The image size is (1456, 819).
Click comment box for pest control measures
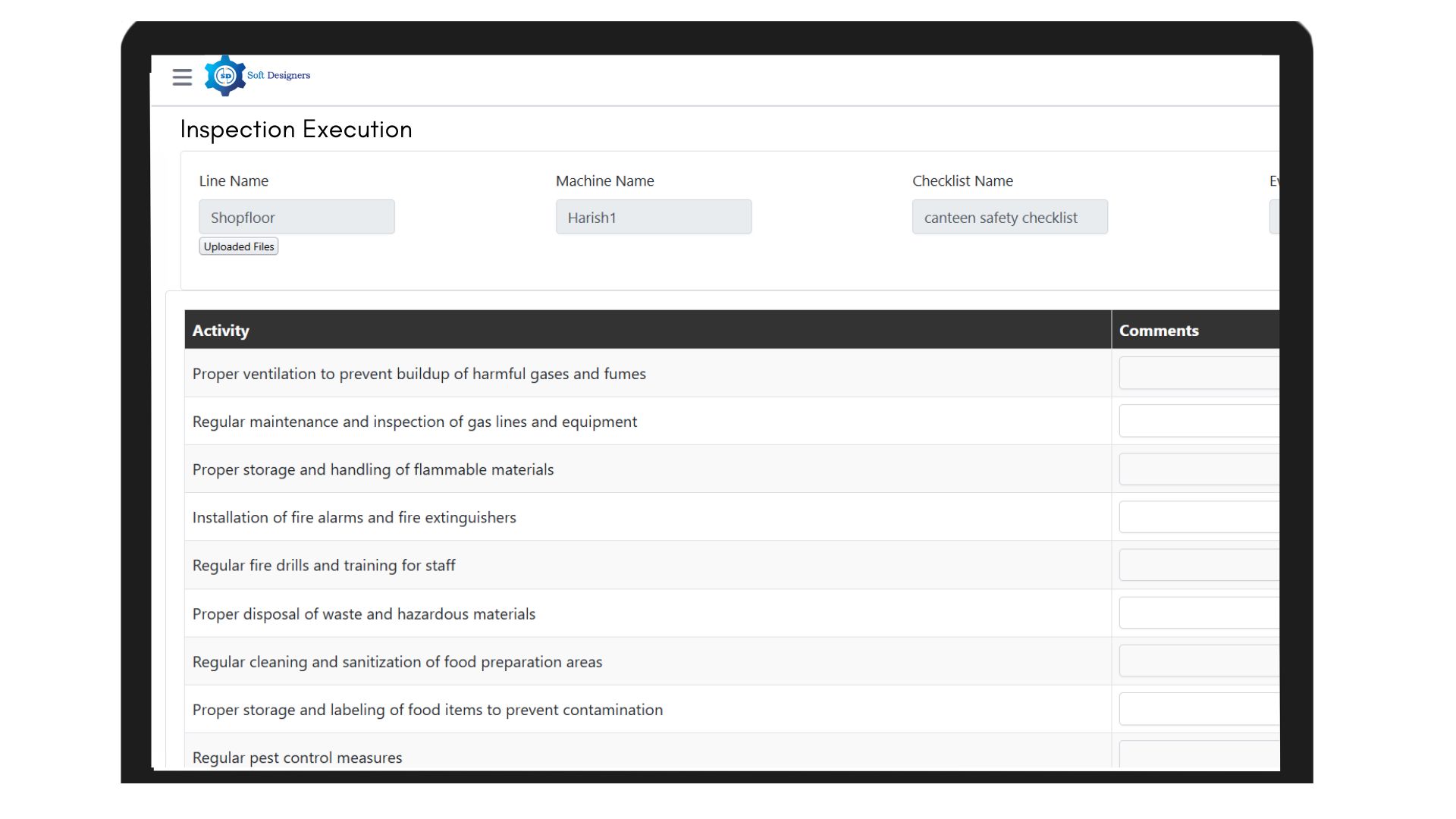1198,755
